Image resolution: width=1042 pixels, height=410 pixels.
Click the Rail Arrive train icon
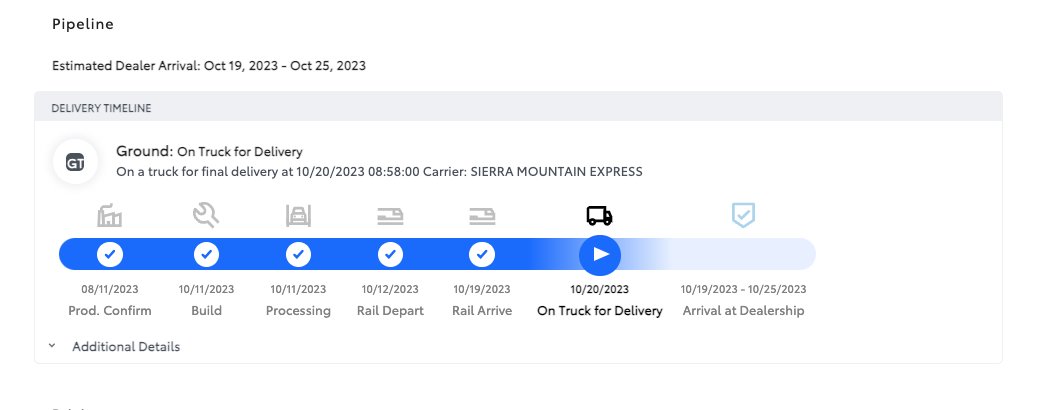tap(482, 216)
